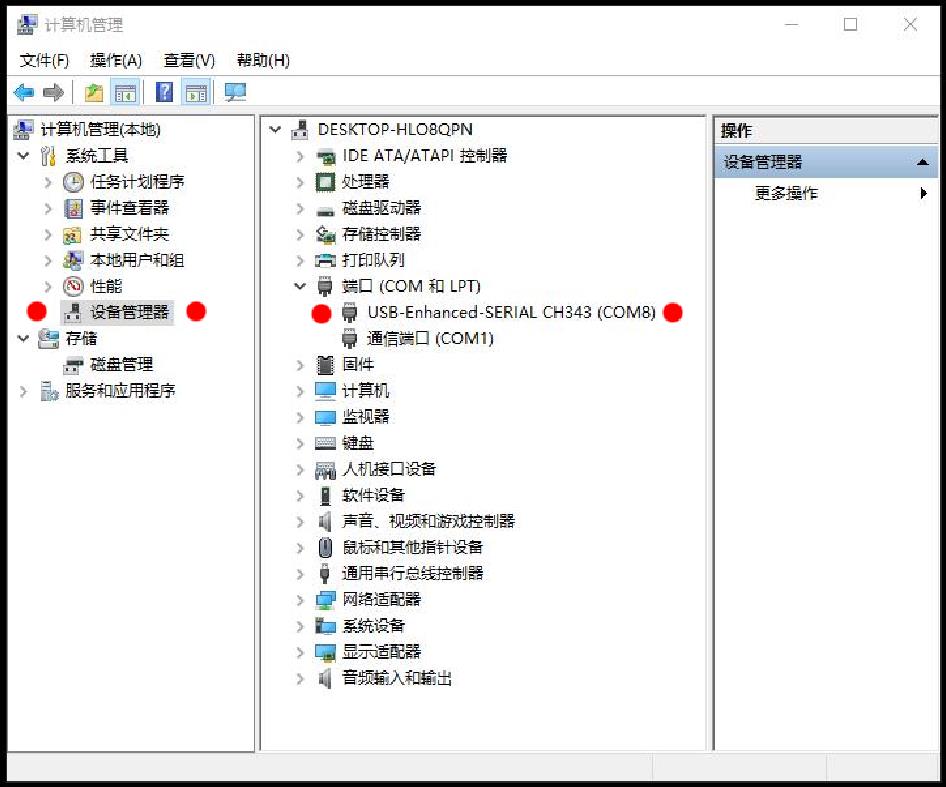Click the Back arrow toolbar icon
The width and height of the screenshot is (946, 787).
(24, 92)
